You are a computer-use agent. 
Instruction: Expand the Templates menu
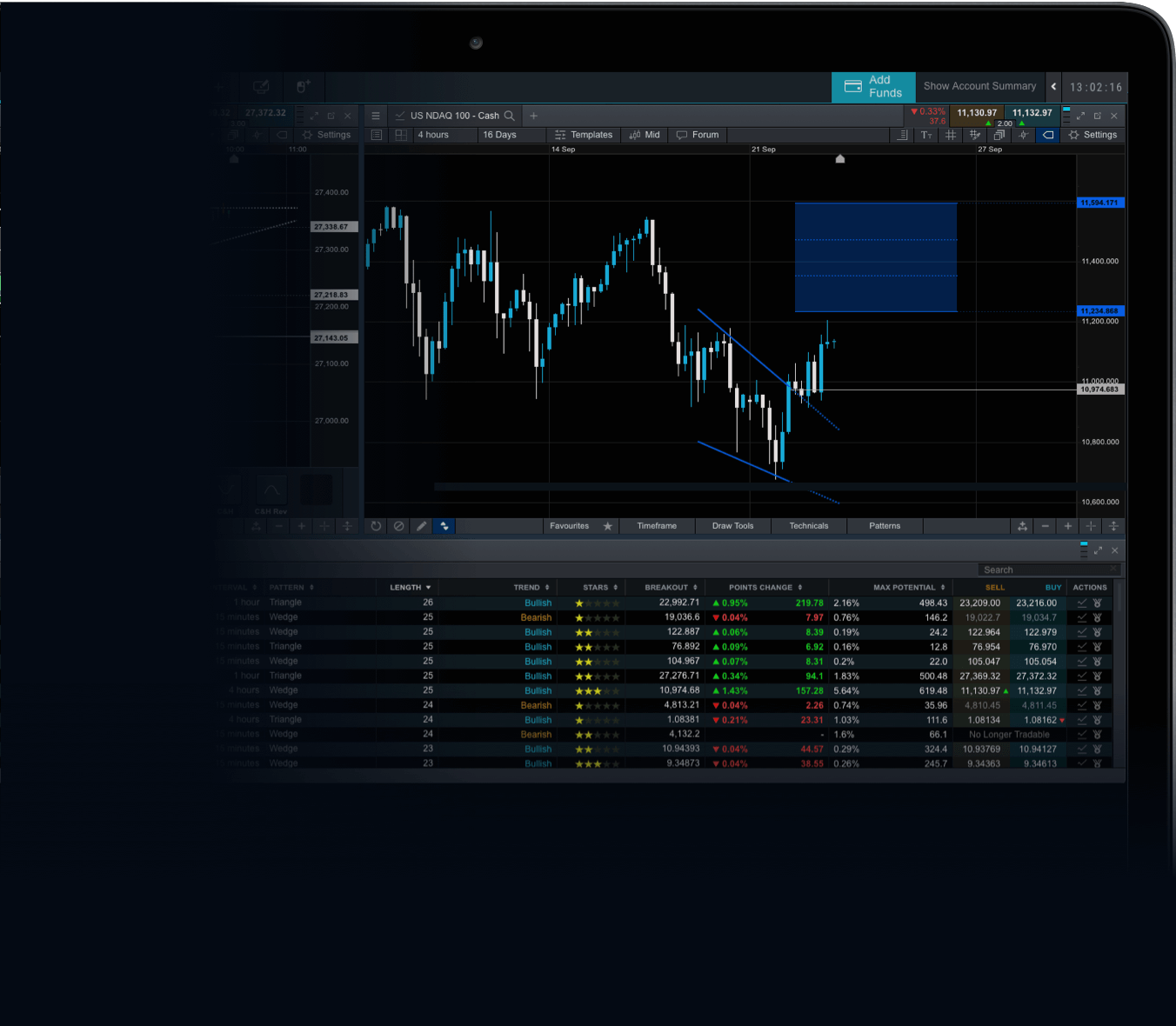click(x=584, y=135)
